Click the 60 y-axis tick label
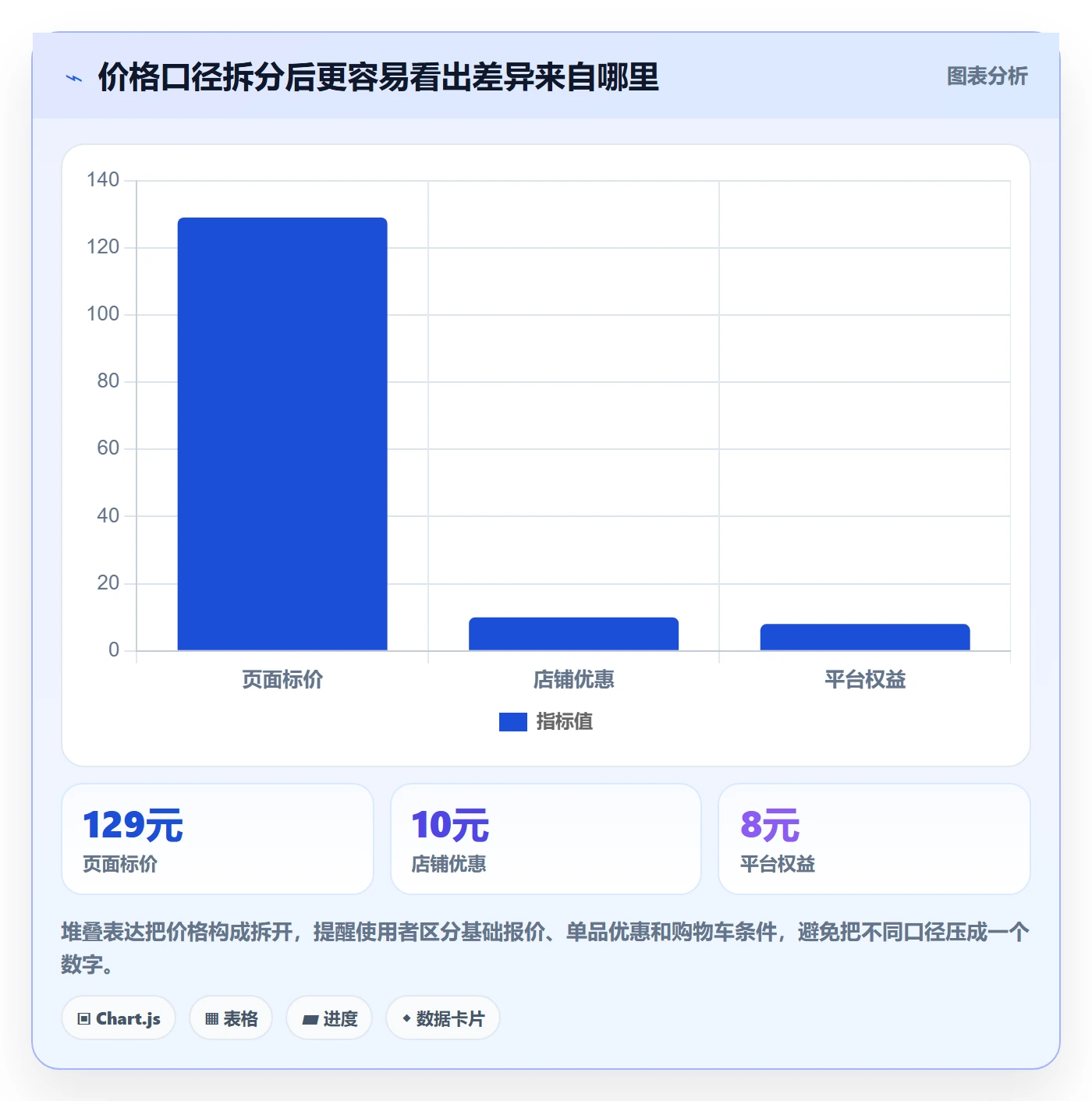Image resolution: width=1092 pixels, height=1101 pixels. pos(108,448)
